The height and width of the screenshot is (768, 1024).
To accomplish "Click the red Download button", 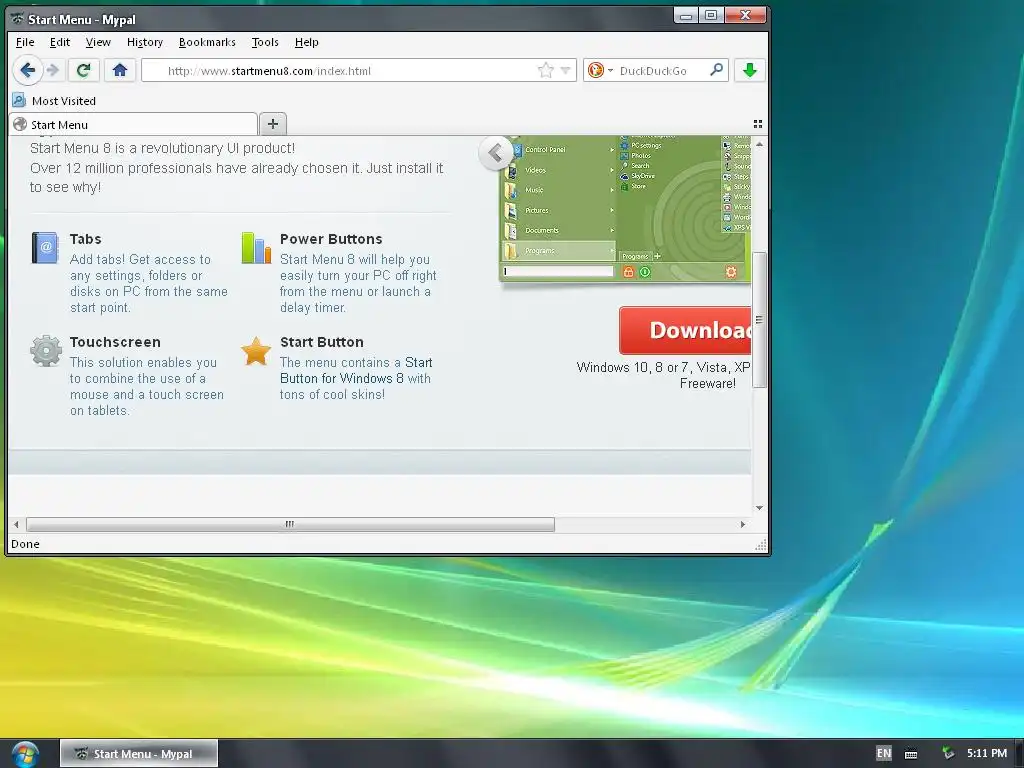I will (x=685, y=330).
